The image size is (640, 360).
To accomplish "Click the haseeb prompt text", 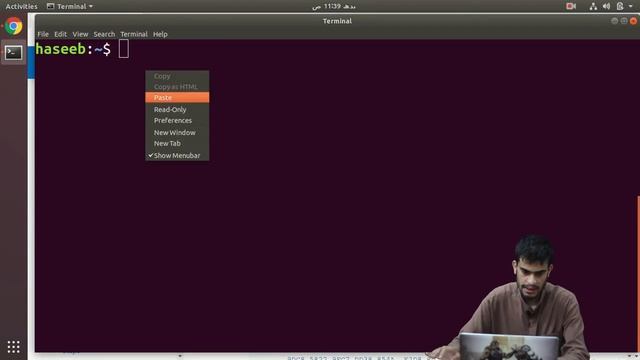I will 61,49.
